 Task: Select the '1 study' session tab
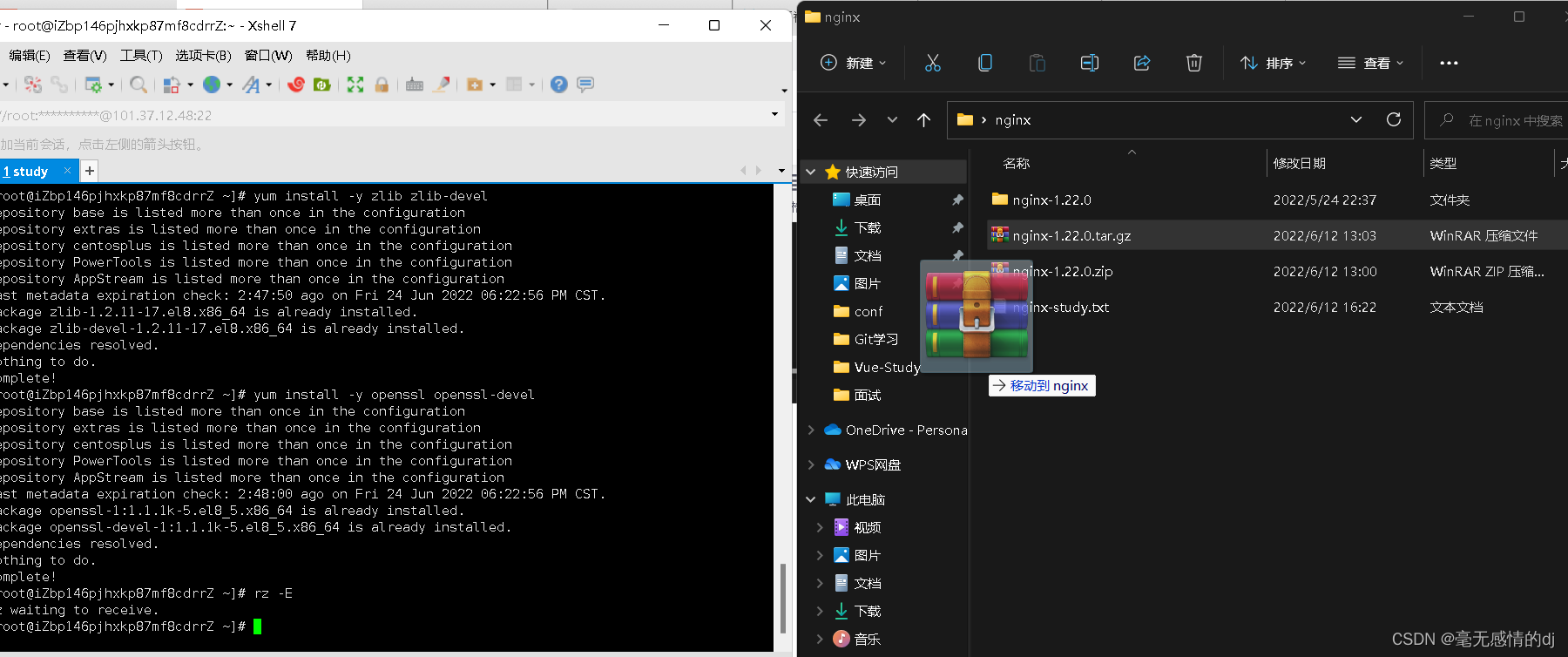[30, 172]
